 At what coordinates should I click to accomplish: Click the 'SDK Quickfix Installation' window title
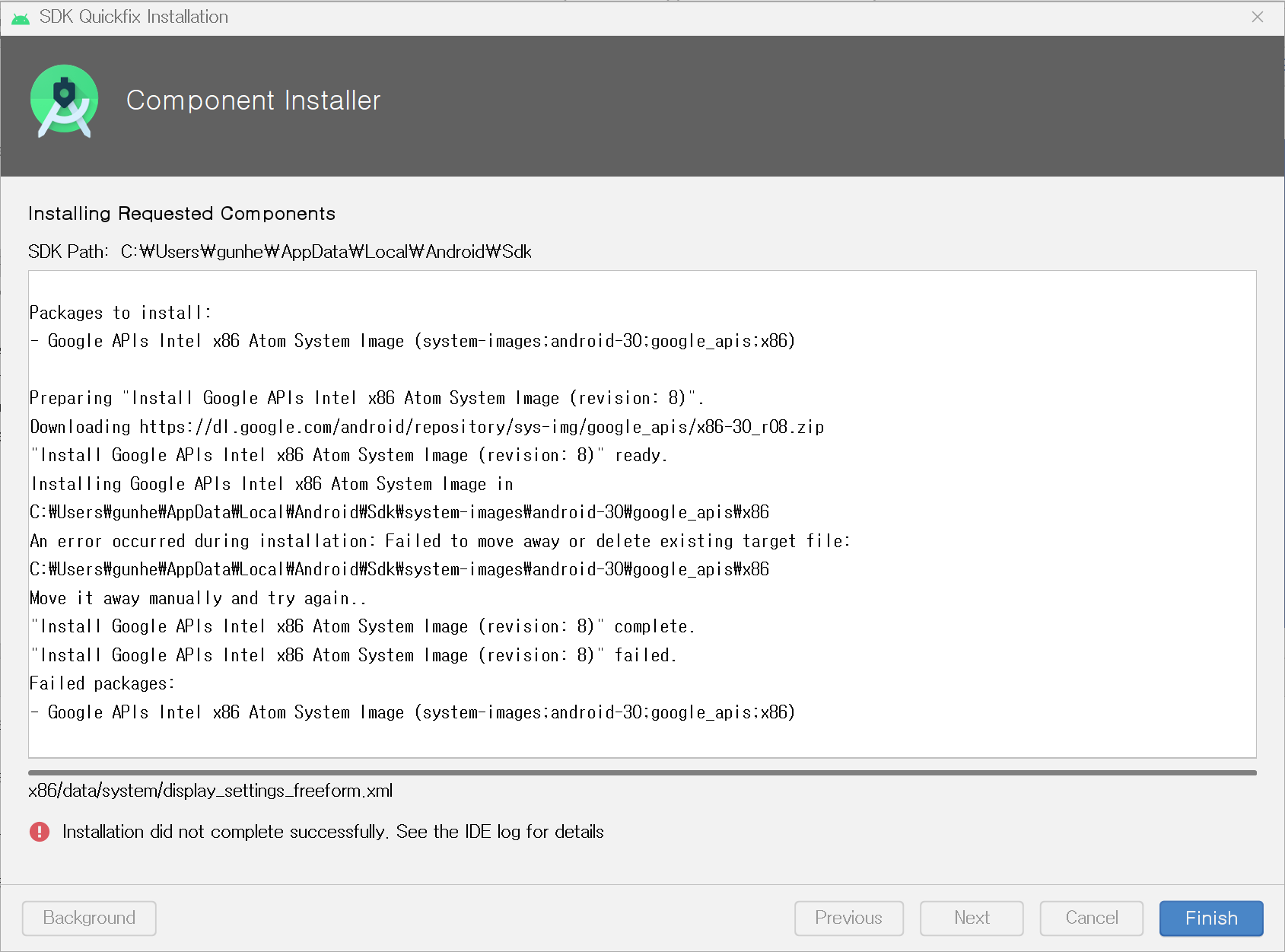click(x=134, y=17)
